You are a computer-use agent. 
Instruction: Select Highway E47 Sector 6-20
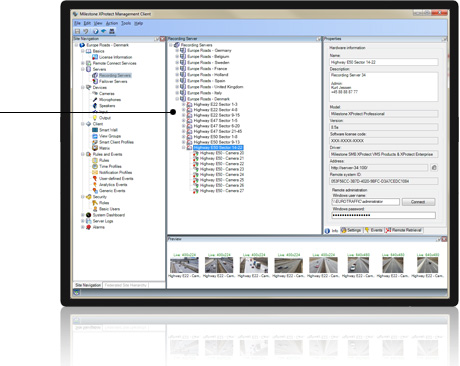coord(217,126)
